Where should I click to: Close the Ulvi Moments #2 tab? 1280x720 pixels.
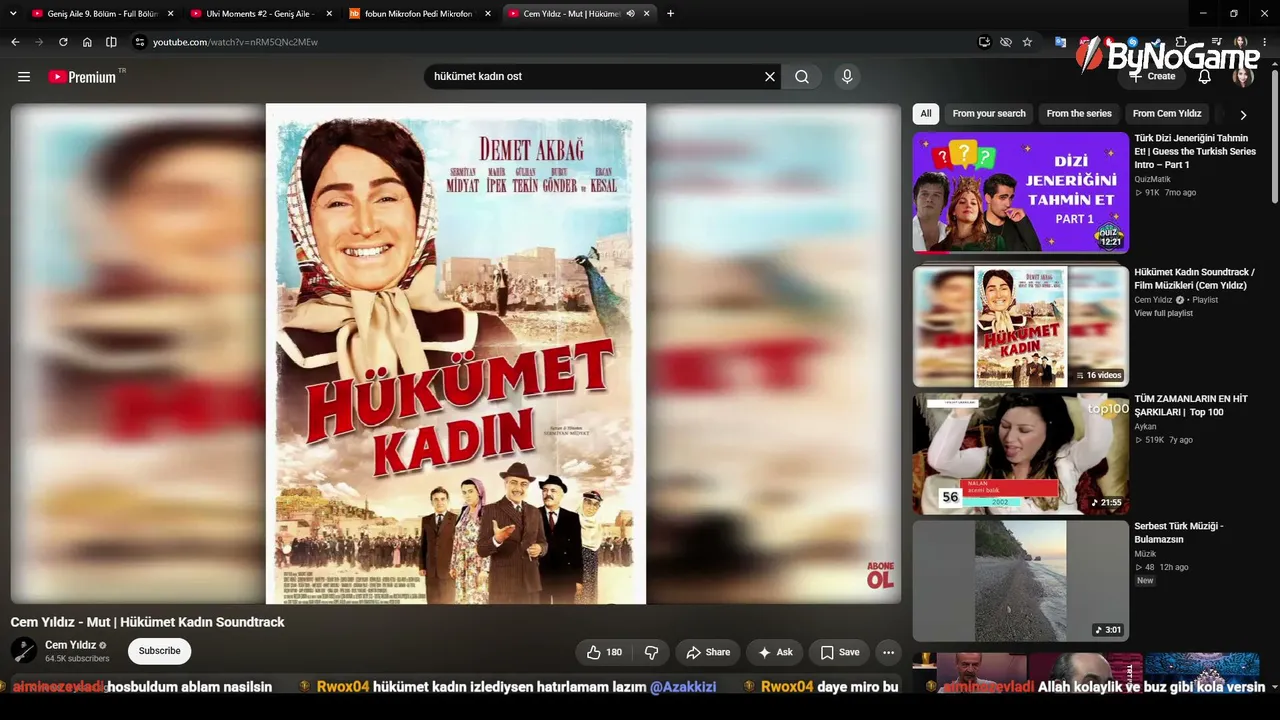329,13
